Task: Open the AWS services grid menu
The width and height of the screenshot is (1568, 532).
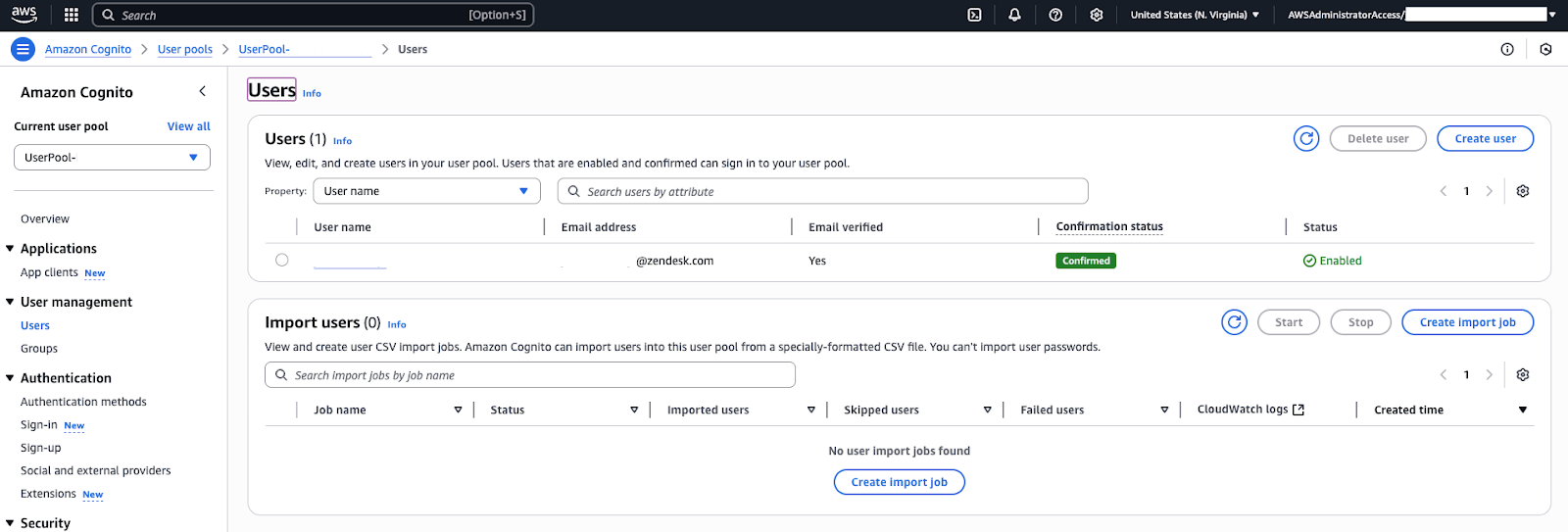Action: (71, 15)
